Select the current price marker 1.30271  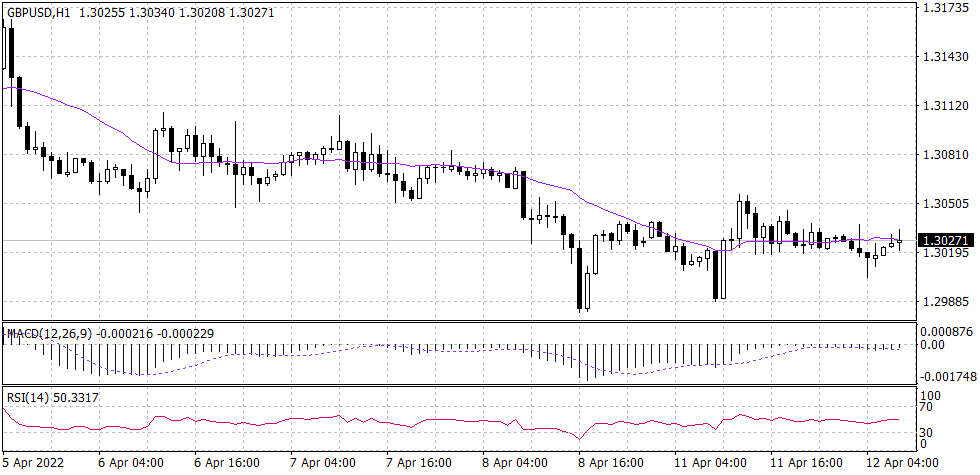pyautogui.click(x=946, y=241)
